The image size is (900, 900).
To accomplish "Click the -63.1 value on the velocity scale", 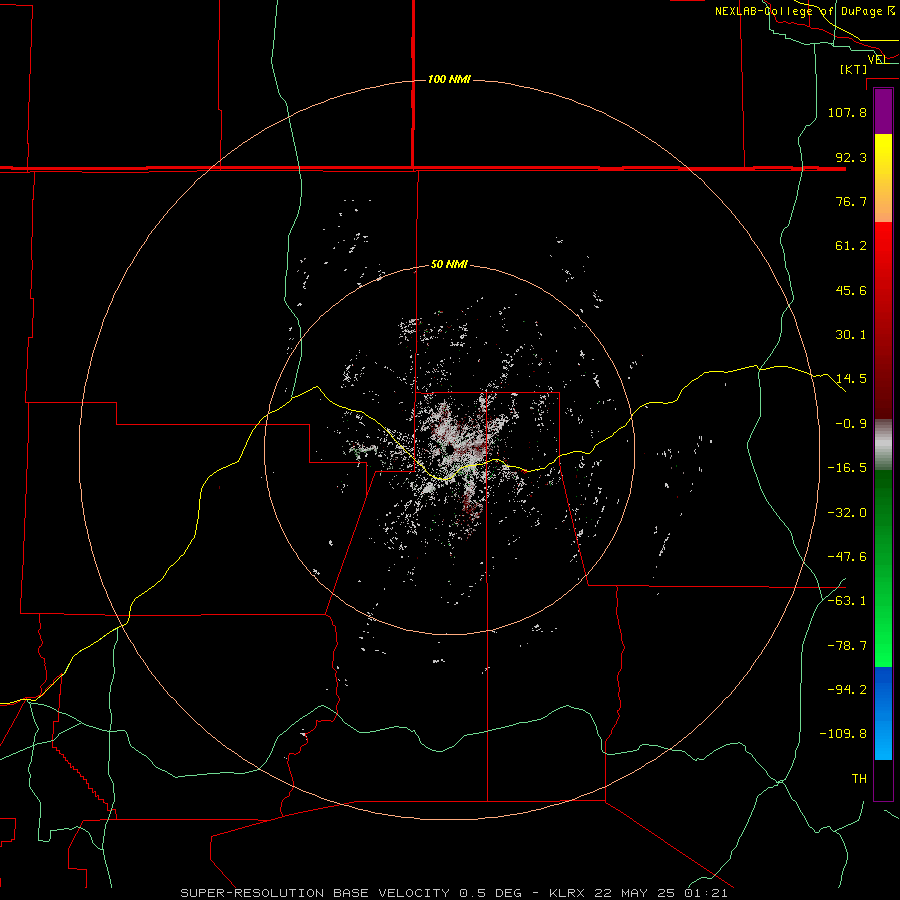I will click(847, 601).
